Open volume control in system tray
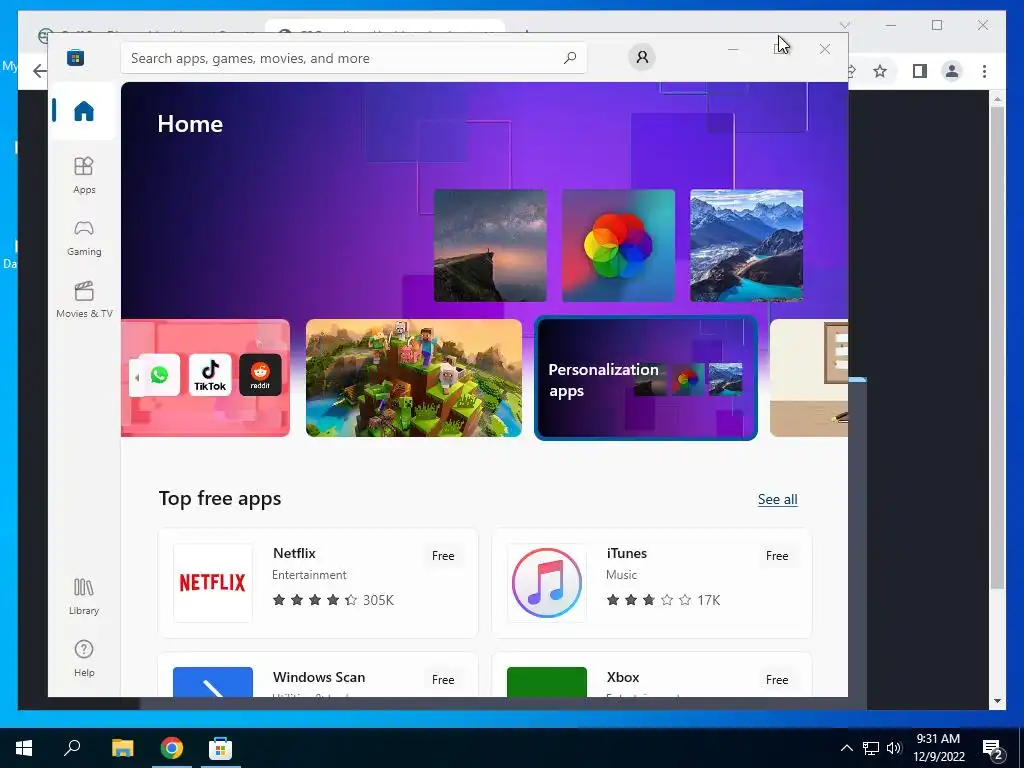Image resolution: width=1024 pixels, height=768 pixels. click(894, 748)
